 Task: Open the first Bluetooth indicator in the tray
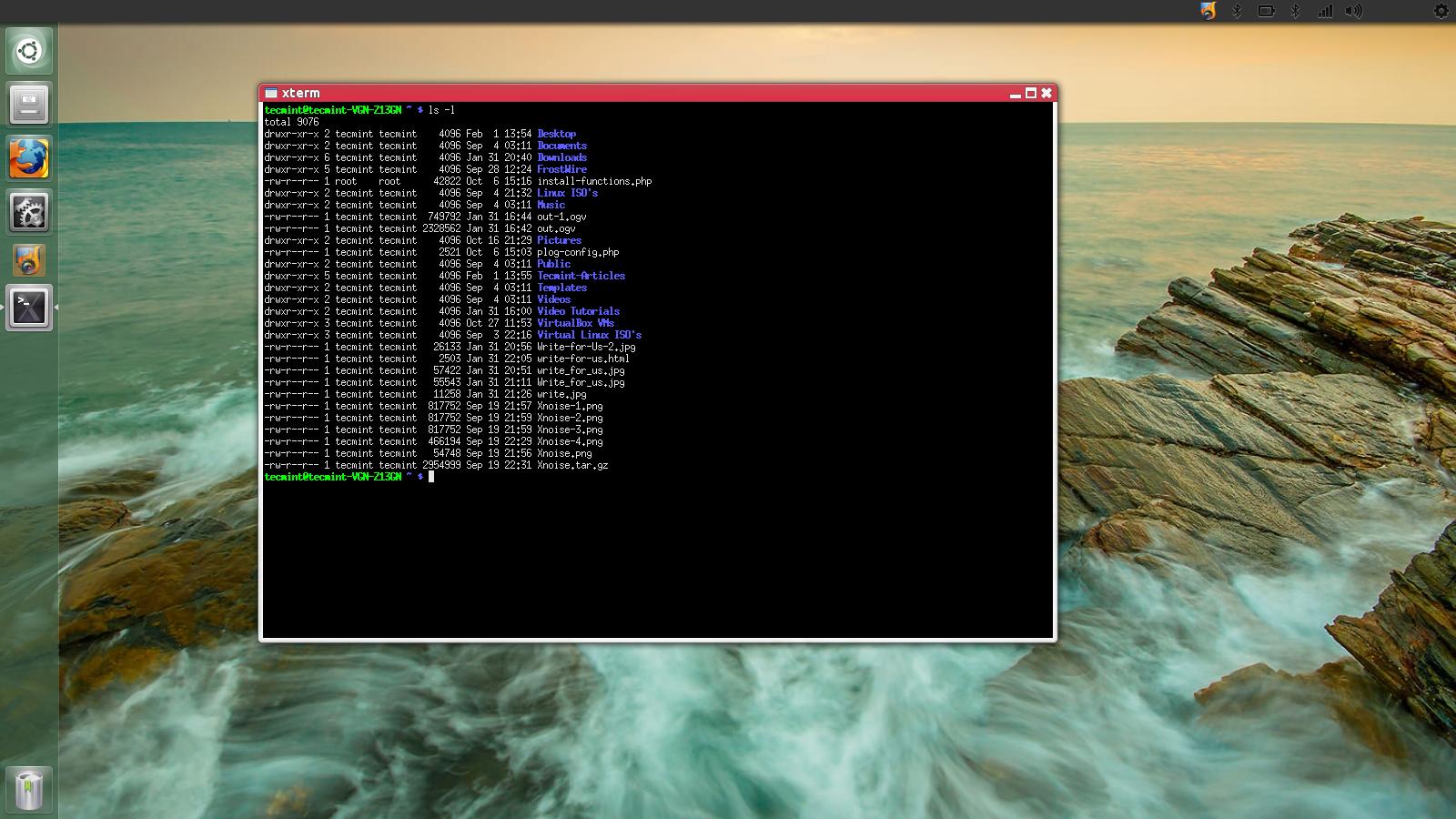1236,11
